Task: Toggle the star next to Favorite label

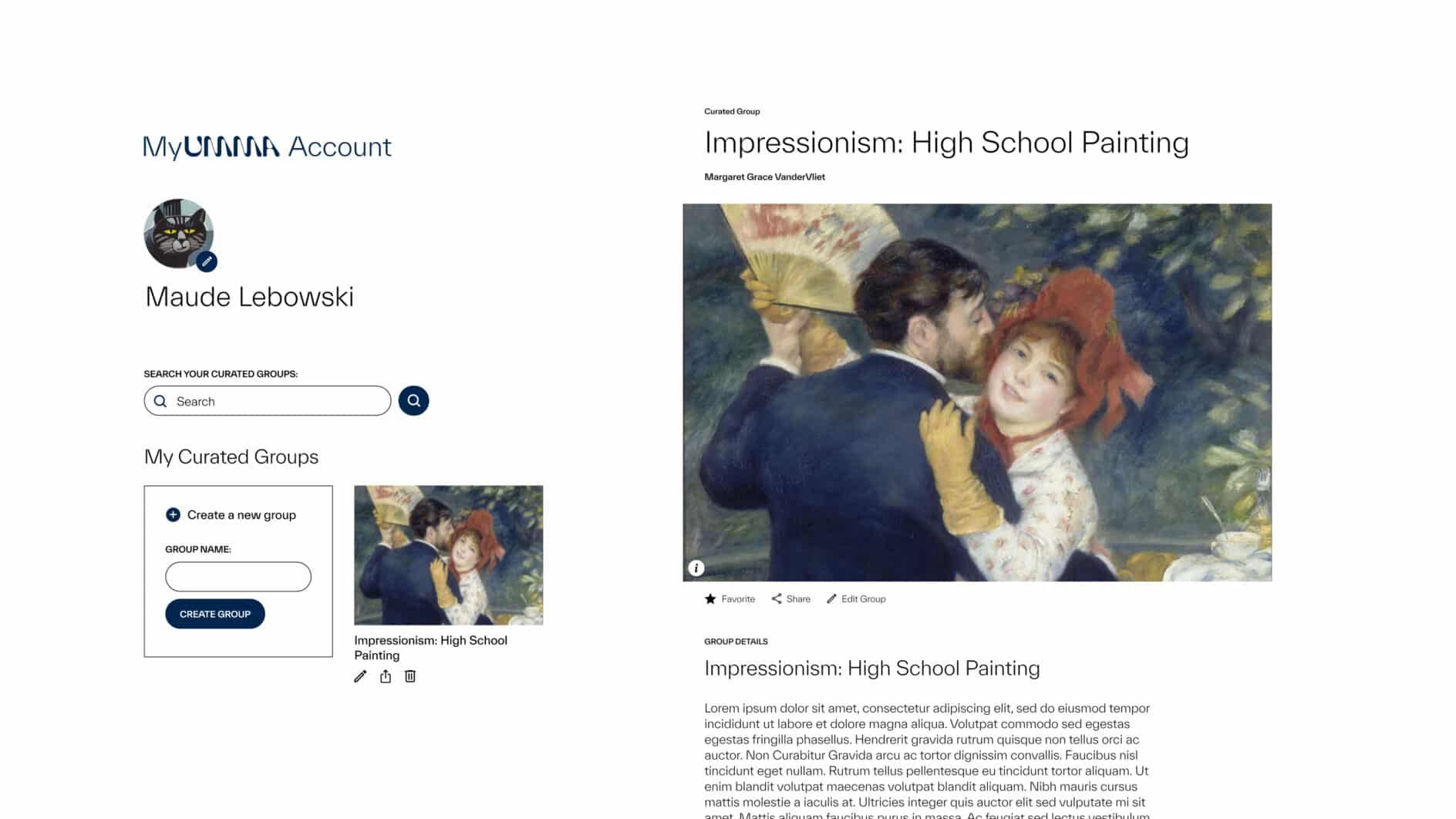Action: click(709, 598)
